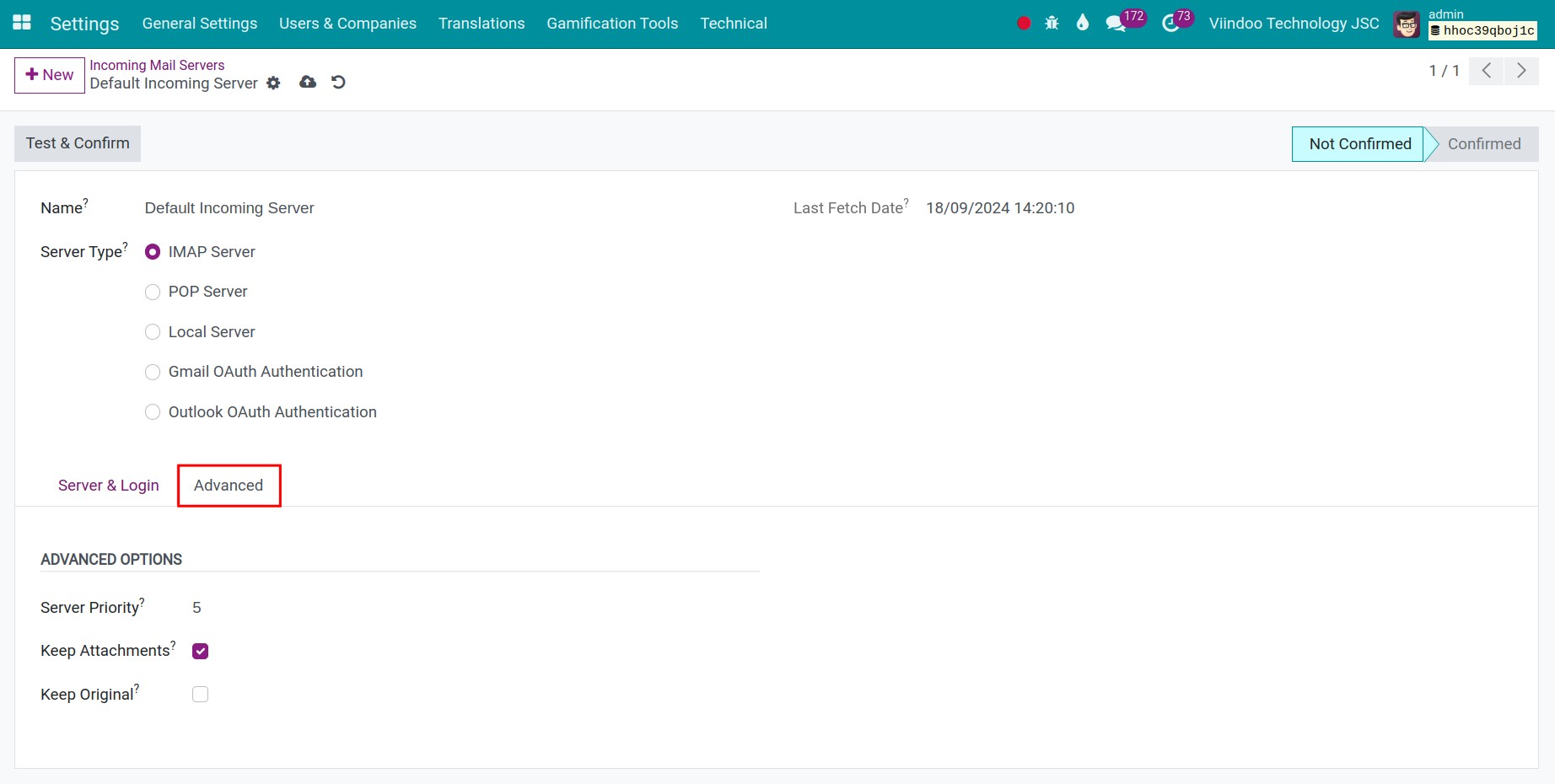Screen dimensions: 1555x784
Task: Click the Last Fetch Date value
Action: 1000,208
